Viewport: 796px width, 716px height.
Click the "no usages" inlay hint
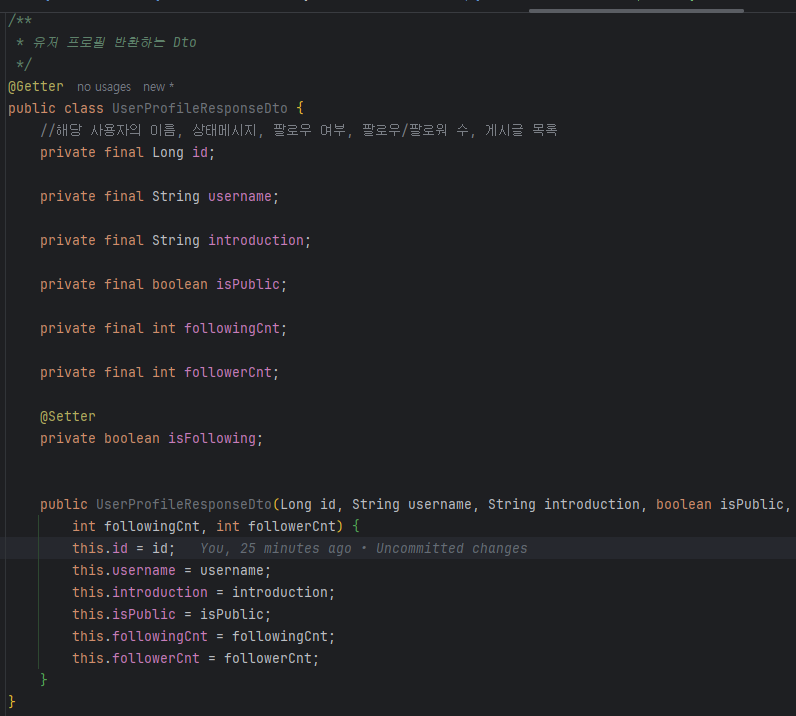[104, 87]
